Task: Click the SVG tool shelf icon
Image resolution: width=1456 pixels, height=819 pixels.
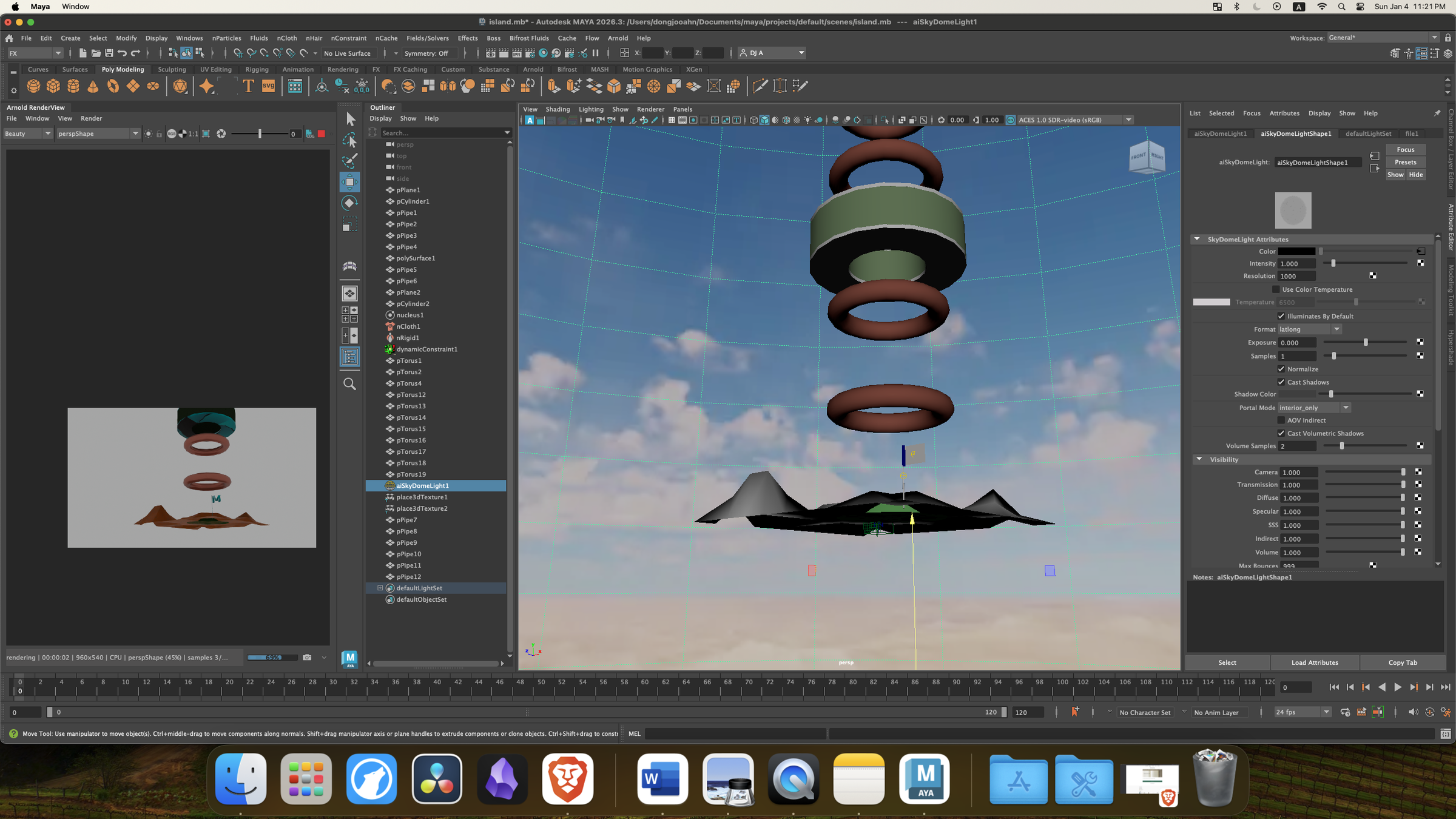Action: click(268, 86)
